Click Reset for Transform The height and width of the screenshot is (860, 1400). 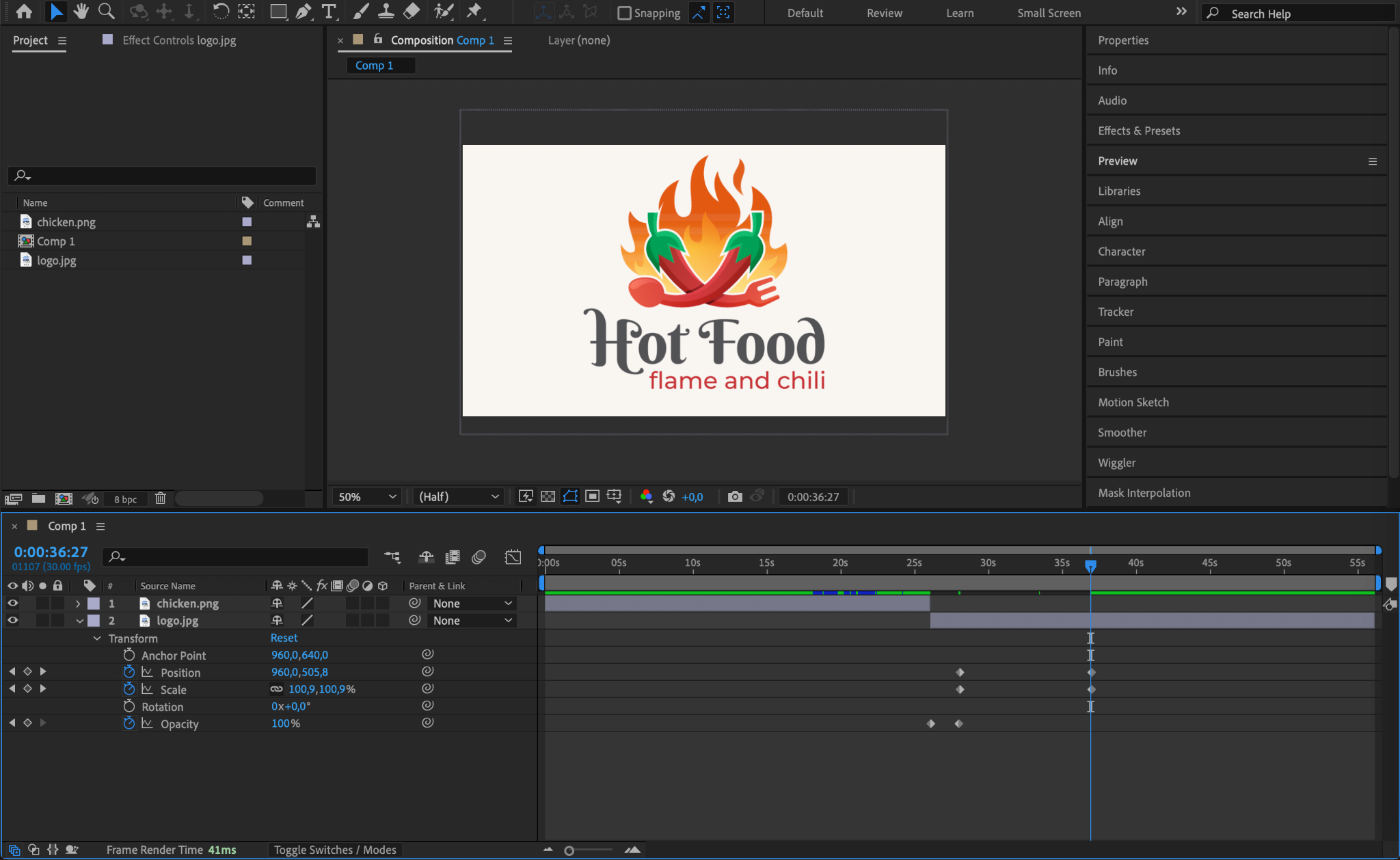click(284, 638)
